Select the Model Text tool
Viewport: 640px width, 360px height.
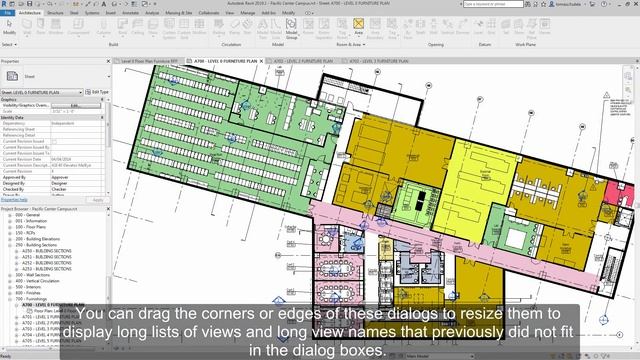(x=262, y=29)
